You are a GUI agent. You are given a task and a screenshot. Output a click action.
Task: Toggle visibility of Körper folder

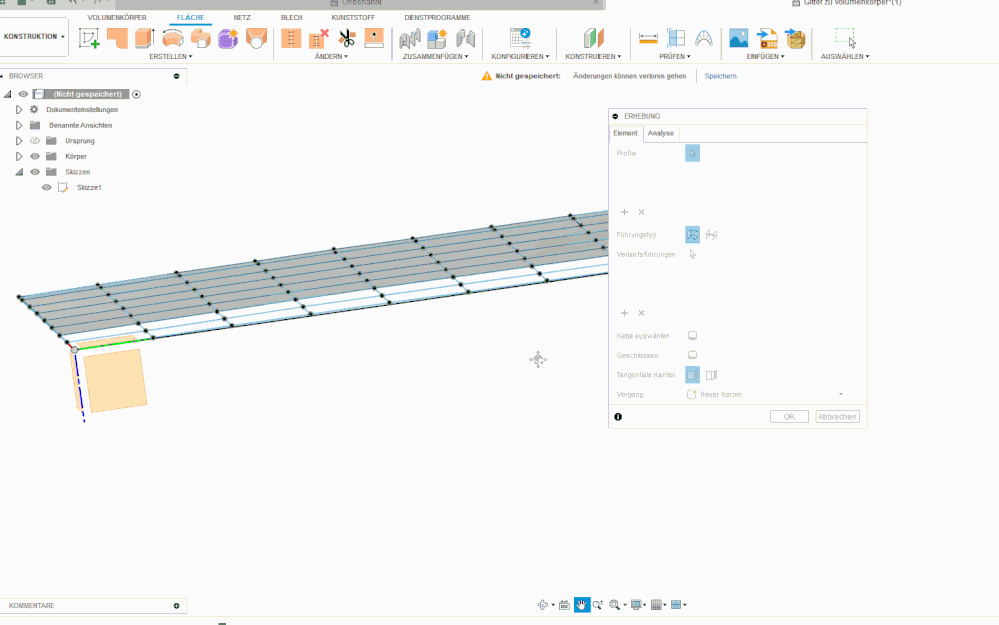tap(35, 156)
